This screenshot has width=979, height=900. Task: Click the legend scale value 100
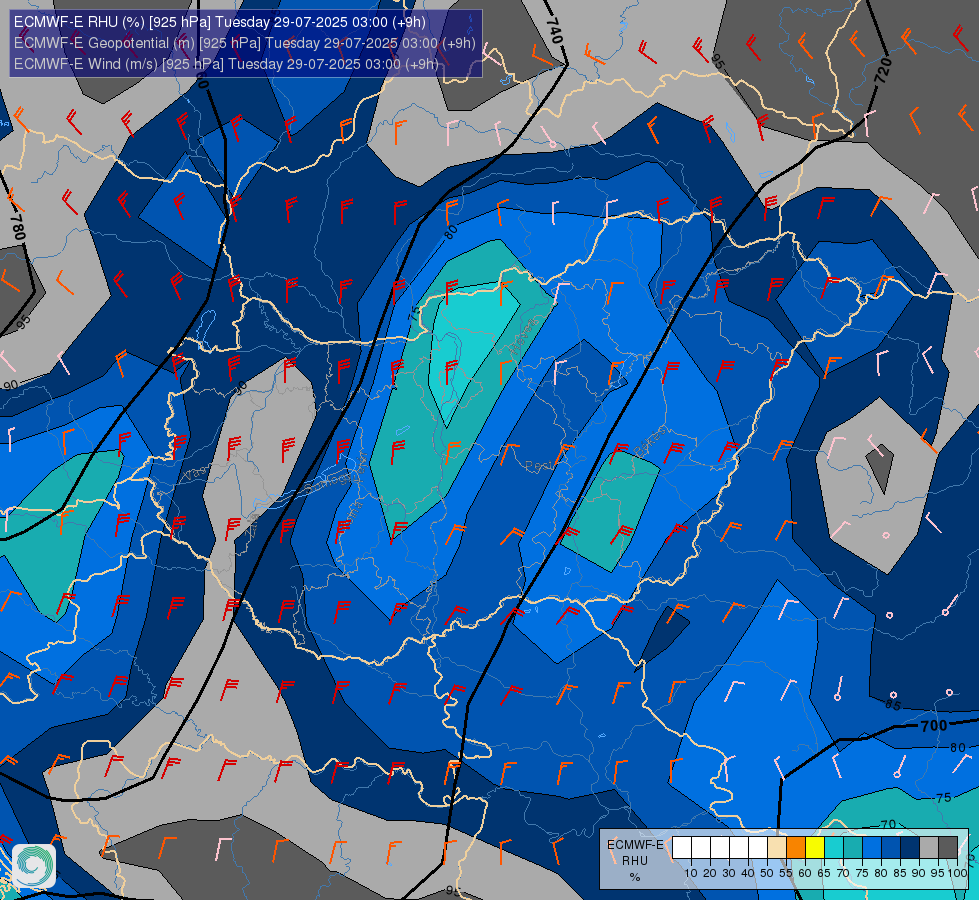coord(958,873)
